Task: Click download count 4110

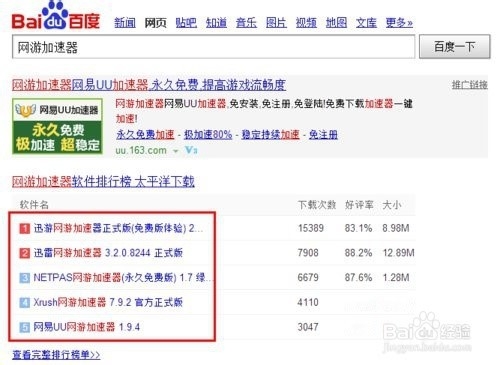Action: [308, 302]
